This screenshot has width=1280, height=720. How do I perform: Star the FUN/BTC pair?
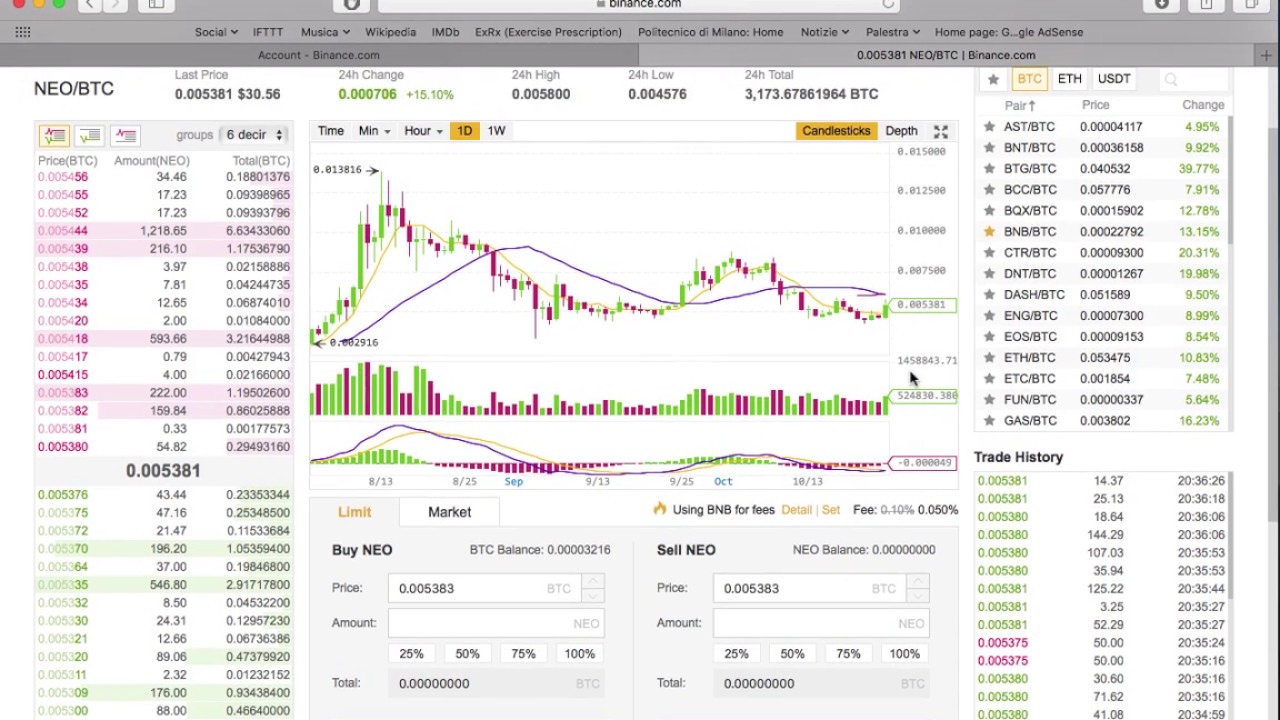pos(989,400)
